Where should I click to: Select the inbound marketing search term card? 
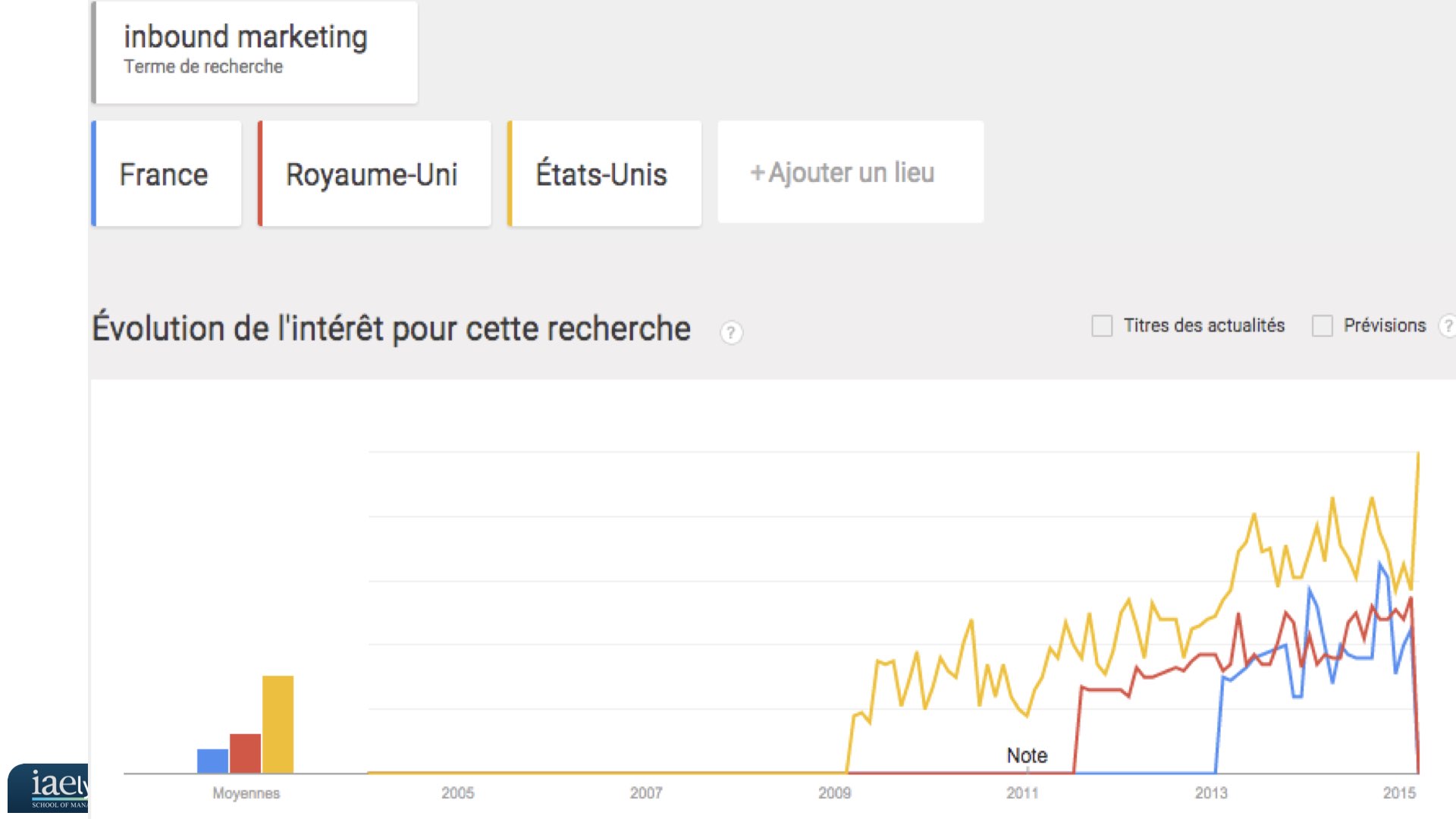tap(255, 52)
